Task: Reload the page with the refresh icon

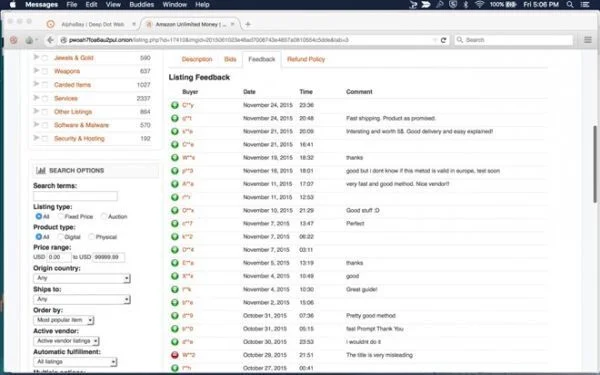Action: [x=443, y=40]
